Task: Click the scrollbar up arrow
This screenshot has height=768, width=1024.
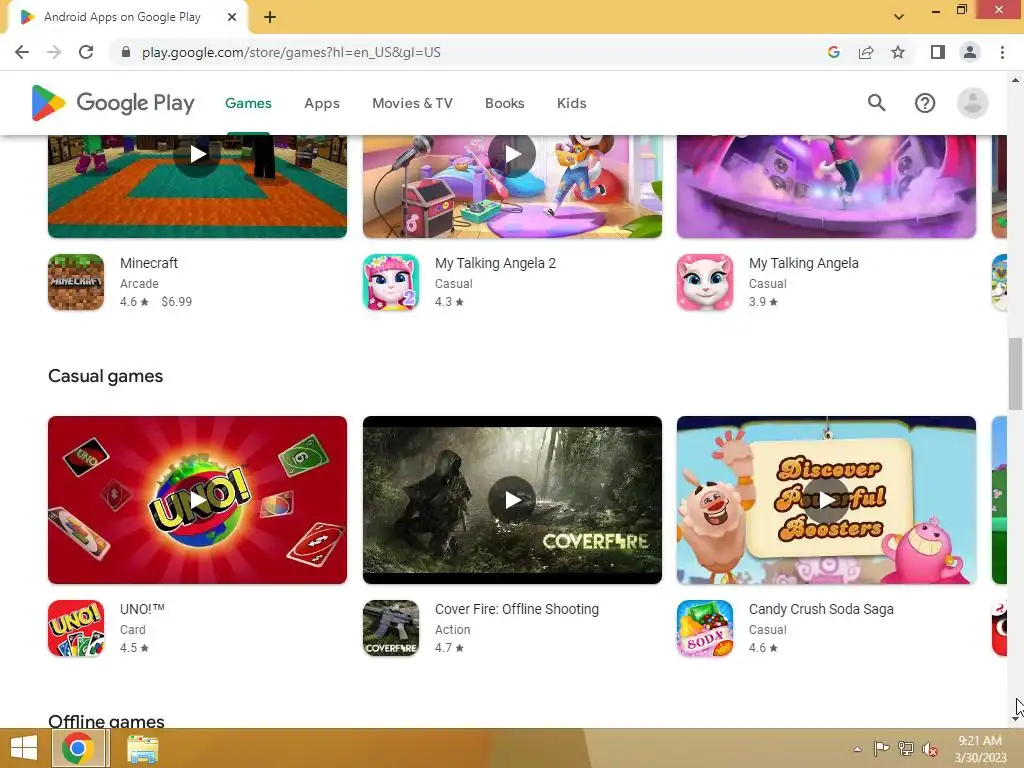Action: [1015, 80]
